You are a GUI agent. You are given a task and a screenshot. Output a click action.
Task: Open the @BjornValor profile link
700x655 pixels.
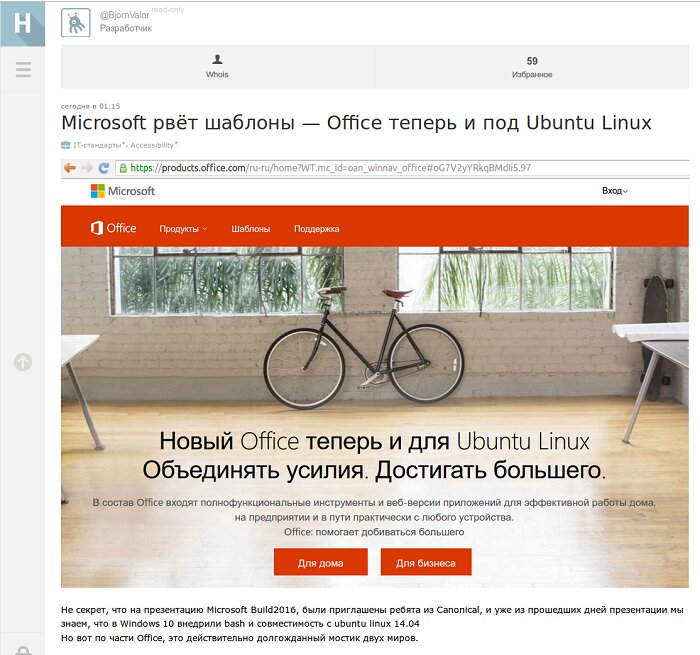click(x=124, y=15)
